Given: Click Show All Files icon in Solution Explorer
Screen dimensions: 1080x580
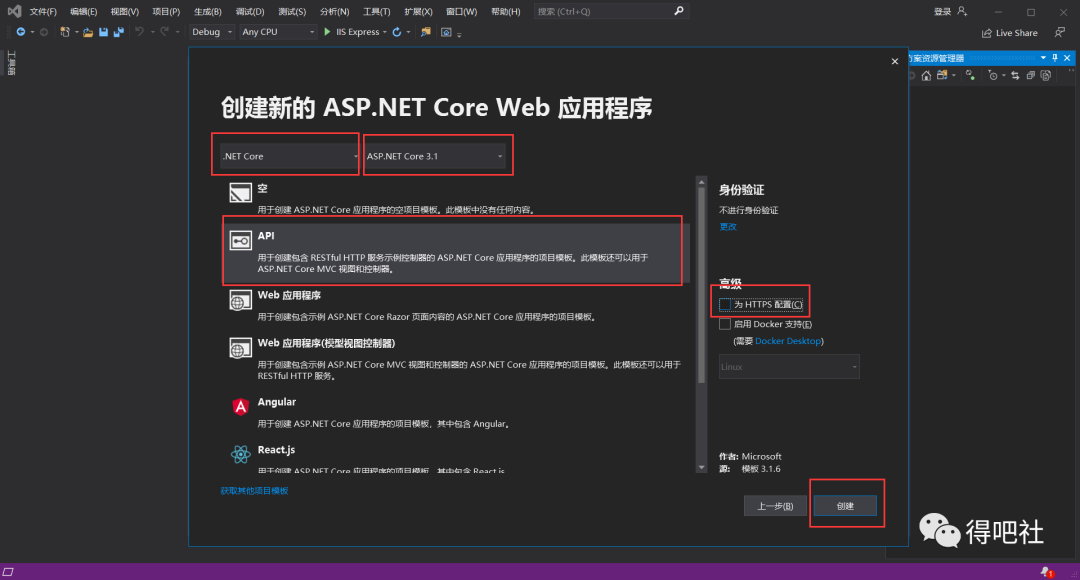Looking at the screenshot, I should pos(1046,76).
